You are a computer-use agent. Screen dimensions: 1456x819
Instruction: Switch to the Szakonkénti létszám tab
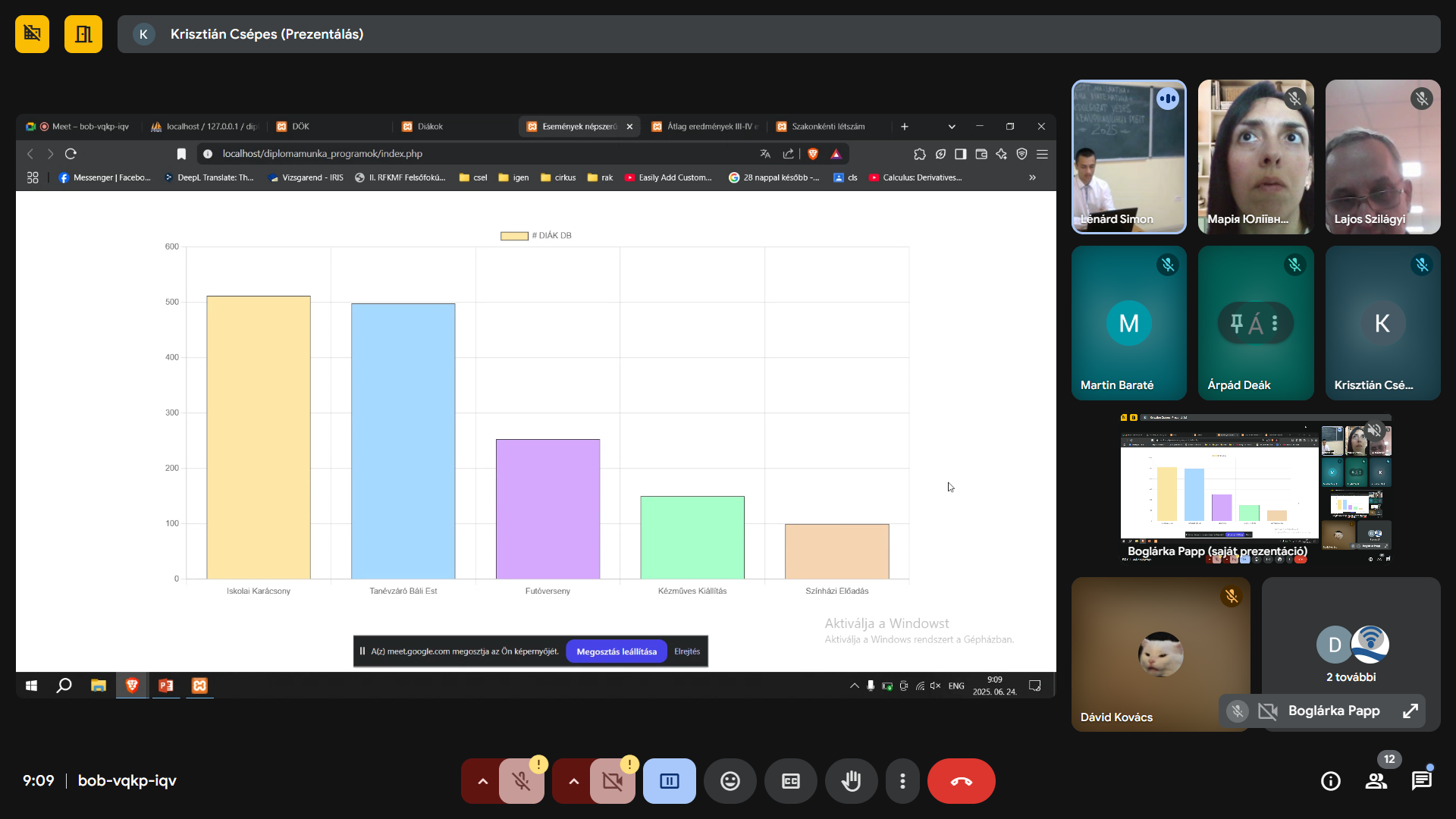pyautogui.click(x=828, y=127)
